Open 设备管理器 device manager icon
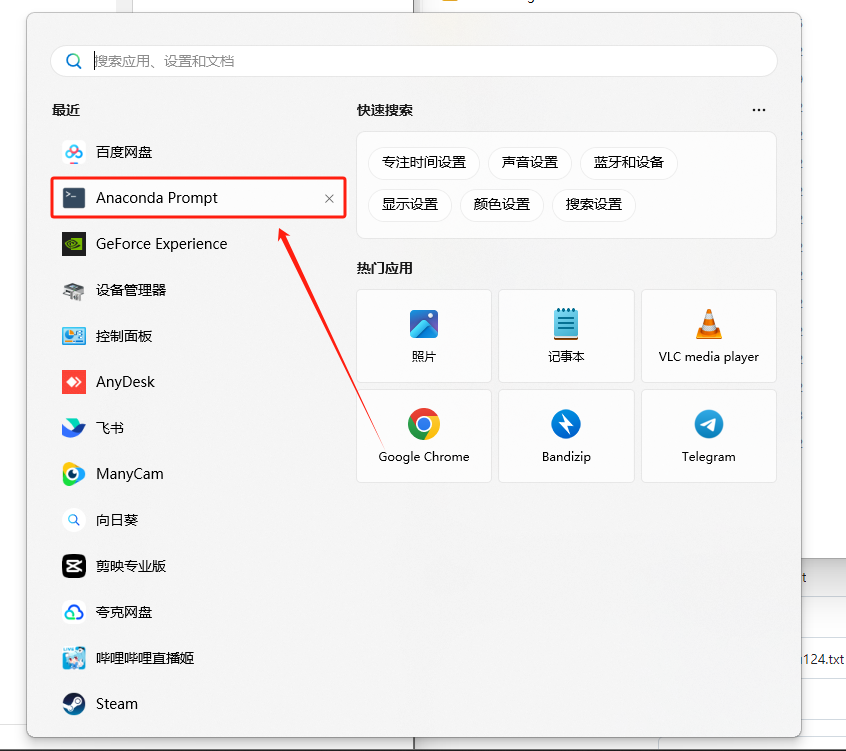Viewport: 846px width, 751px height. click(74, 290)
